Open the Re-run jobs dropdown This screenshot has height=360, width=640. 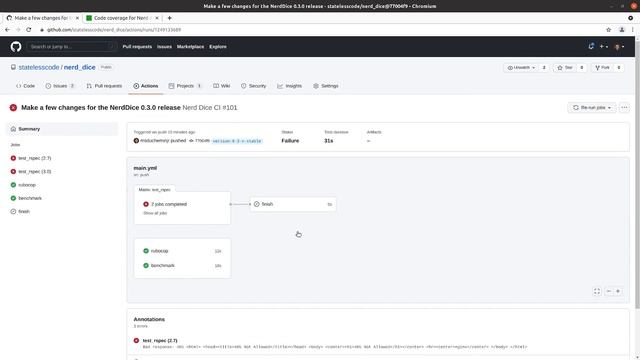pos(592,108)
